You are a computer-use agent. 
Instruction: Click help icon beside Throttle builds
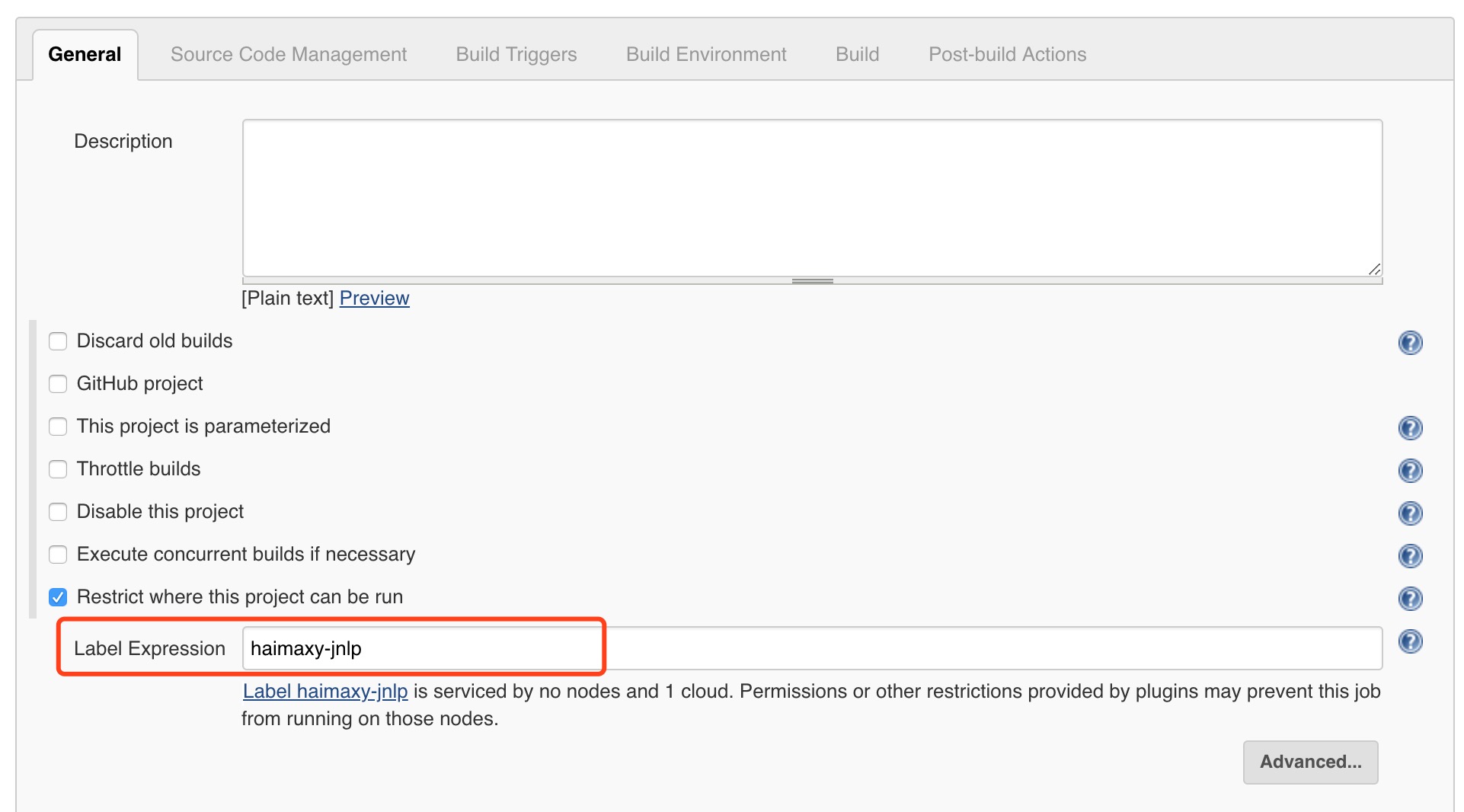tap(1410, 471)
